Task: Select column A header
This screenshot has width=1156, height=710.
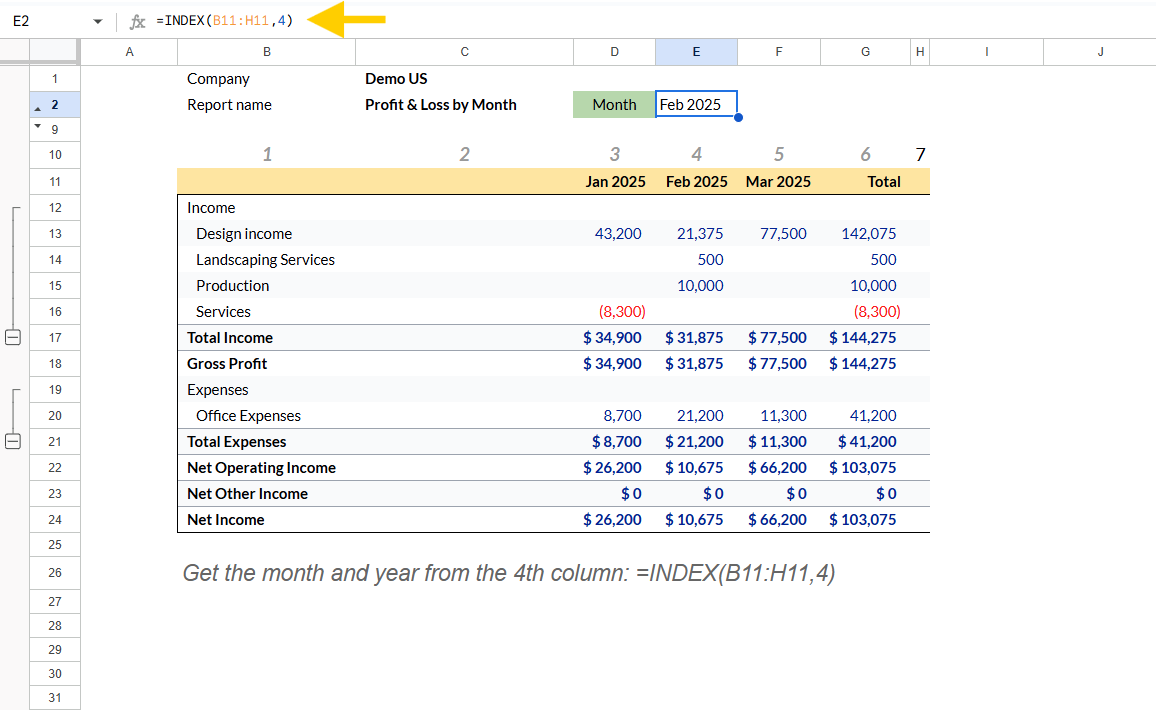Action: click(129, 52)
